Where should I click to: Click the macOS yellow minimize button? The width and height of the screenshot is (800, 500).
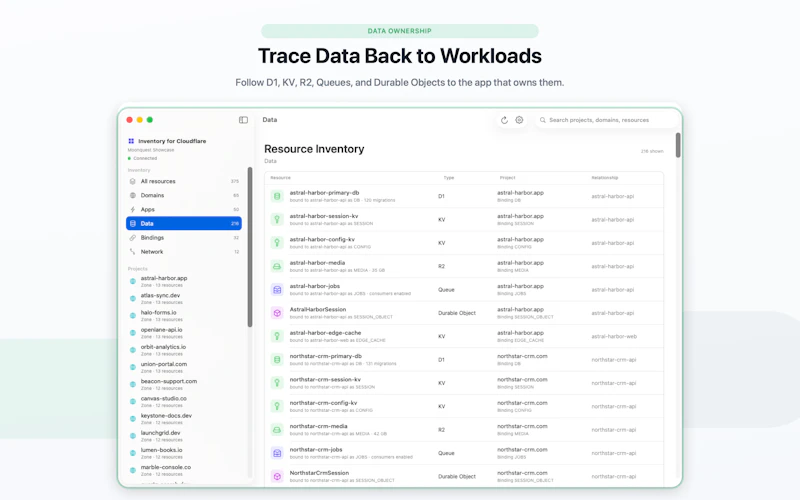(x=139, y=120)
